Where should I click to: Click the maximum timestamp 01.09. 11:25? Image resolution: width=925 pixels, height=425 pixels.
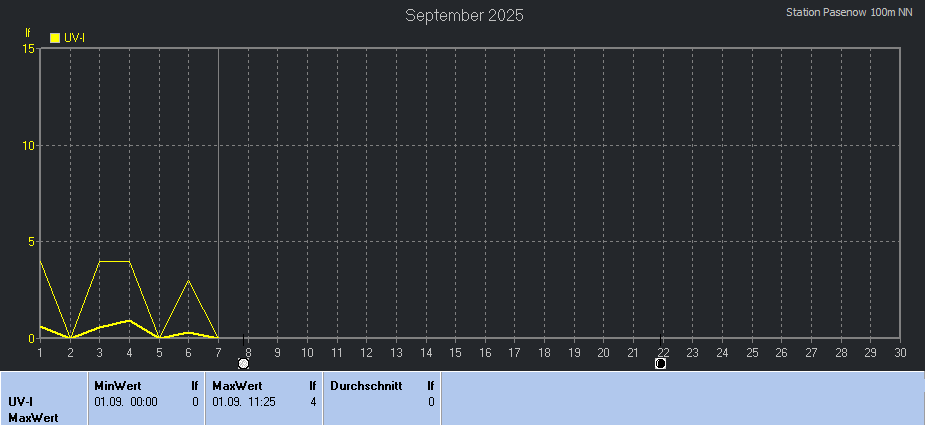click(244, 402)
